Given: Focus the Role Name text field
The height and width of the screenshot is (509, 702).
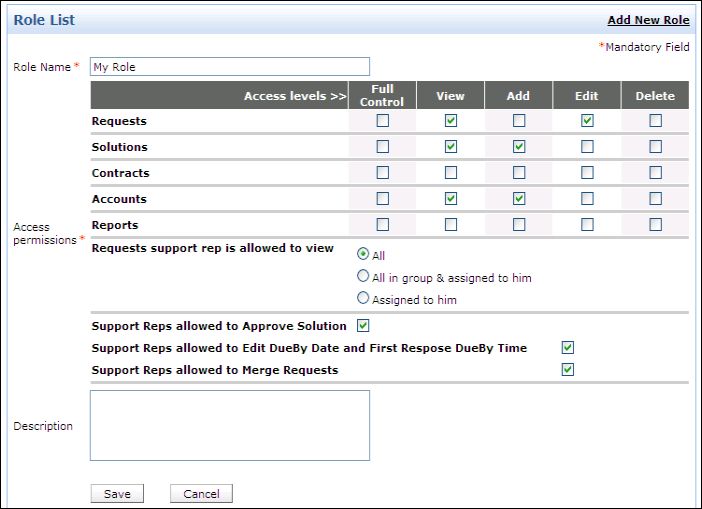Looking at the screenshot, I should coord(229,67).
